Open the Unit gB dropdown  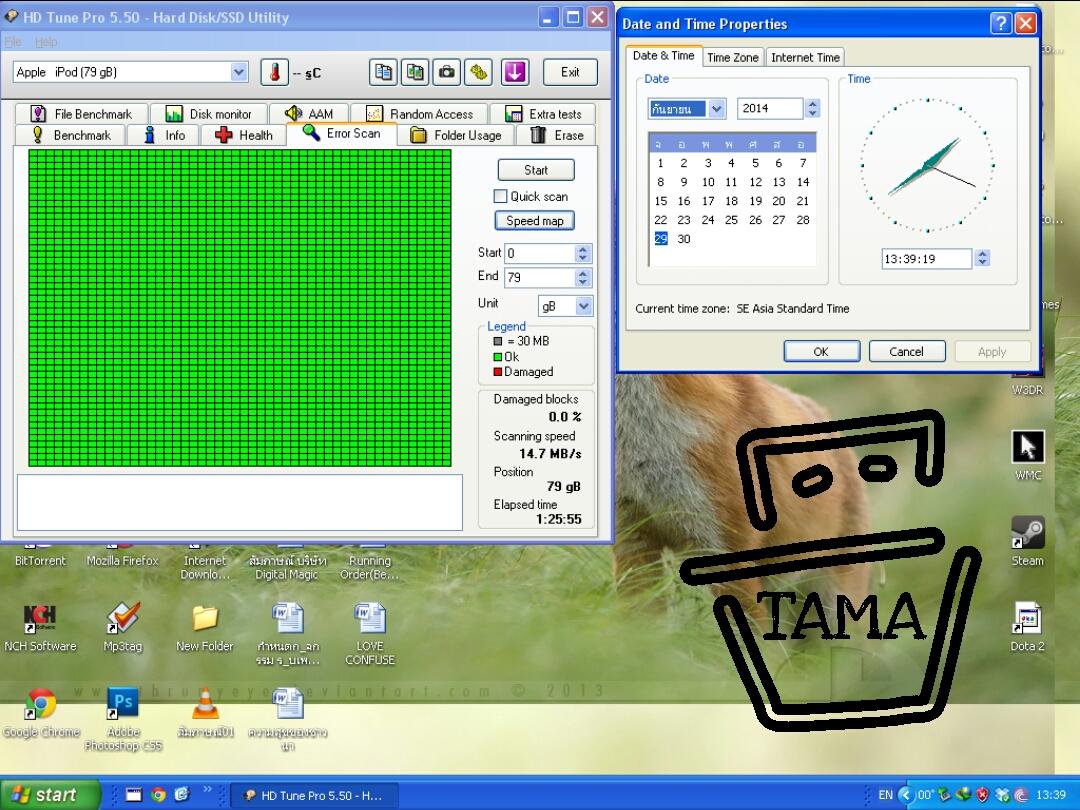583,306
